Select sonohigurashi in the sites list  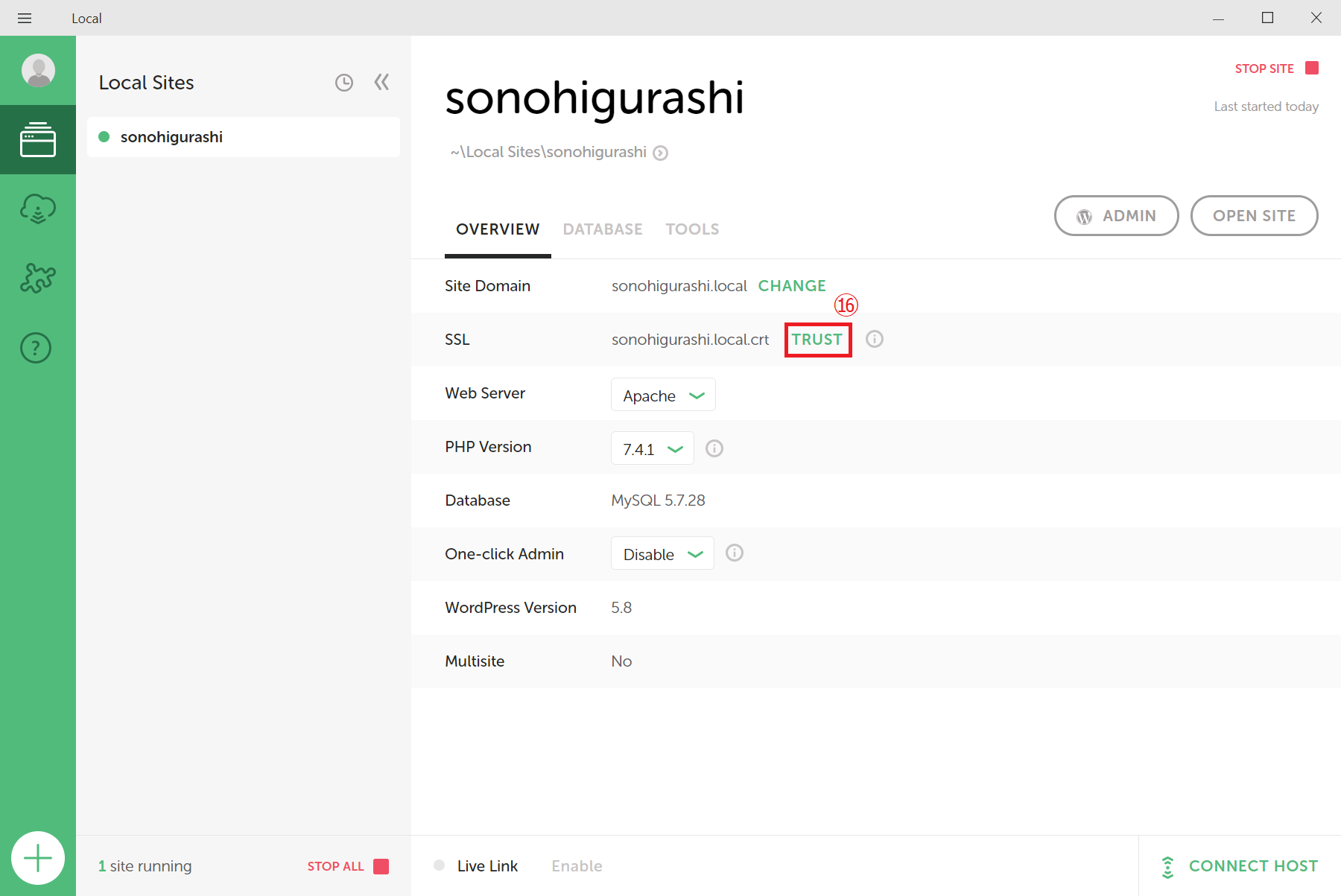[x=244, y=137]
